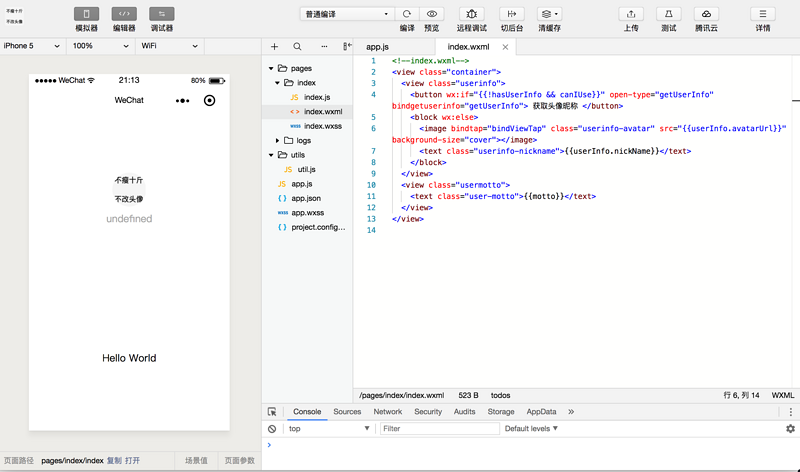Screen dimensions: 800x472
Task: Click undefined nickname text
Action: tap(129, 219)
